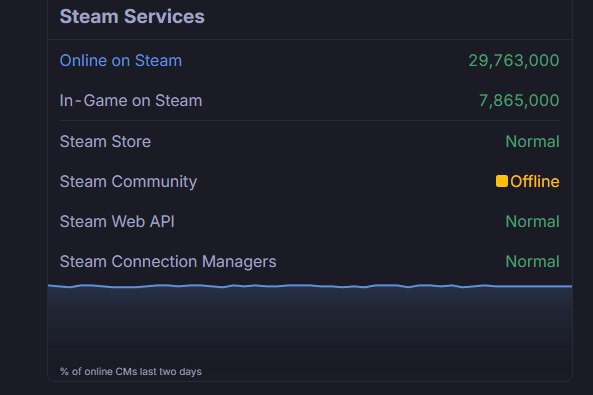Click the 29,763,000 online count
This screenshot has height=395, width=593.
point(514,61)
